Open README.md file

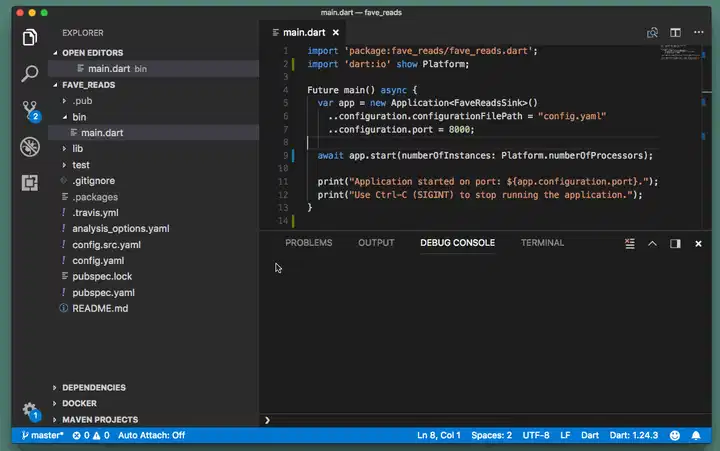click(100, 308)
